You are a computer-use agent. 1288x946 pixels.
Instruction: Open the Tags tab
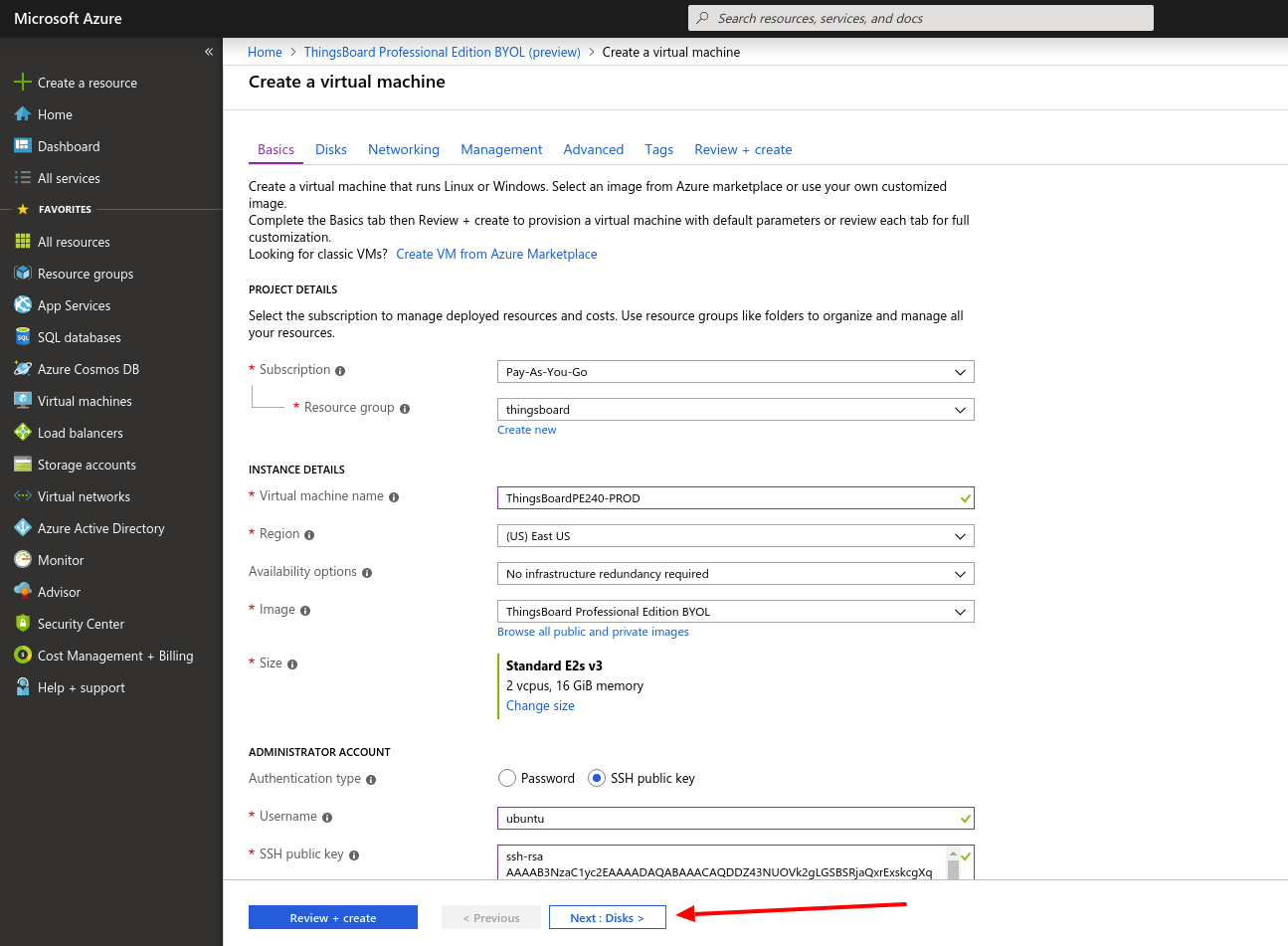pos(658,149)
